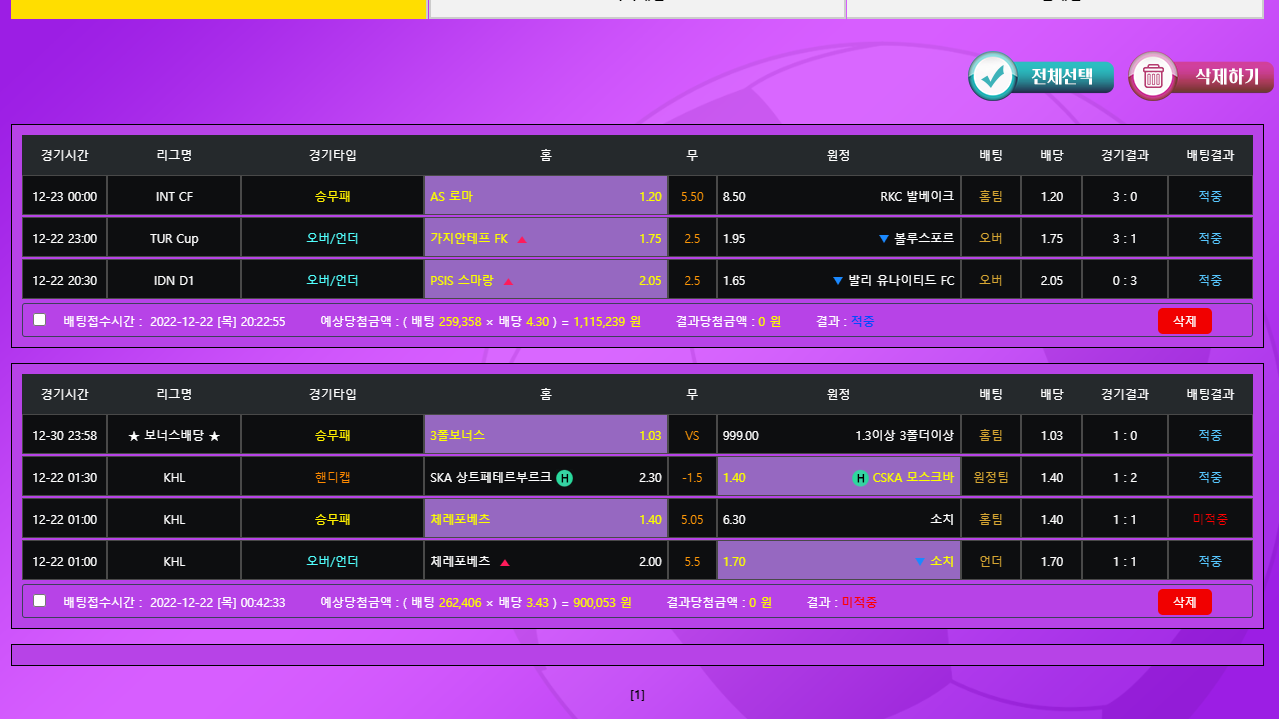Click the blue down arrow beside 볼루스포르
This screenshot has height=719, width=1279.
[x=883, y=239]
